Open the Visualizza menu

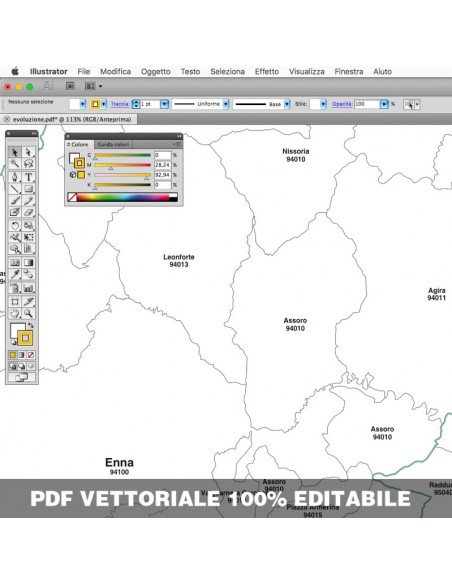(x=307, y=72)
